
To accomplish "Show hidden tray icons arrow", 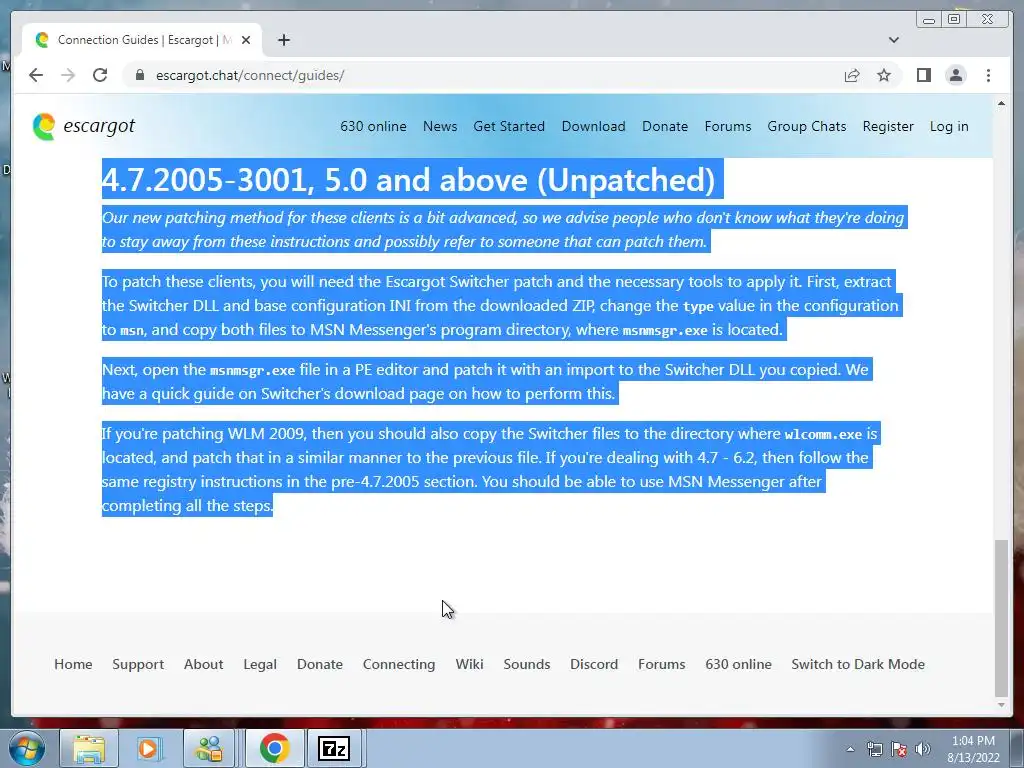I will 850,749.
